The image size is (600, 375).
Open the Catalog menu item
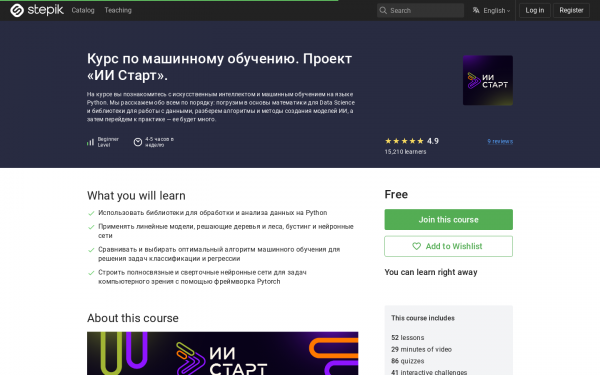coord(83,10)
